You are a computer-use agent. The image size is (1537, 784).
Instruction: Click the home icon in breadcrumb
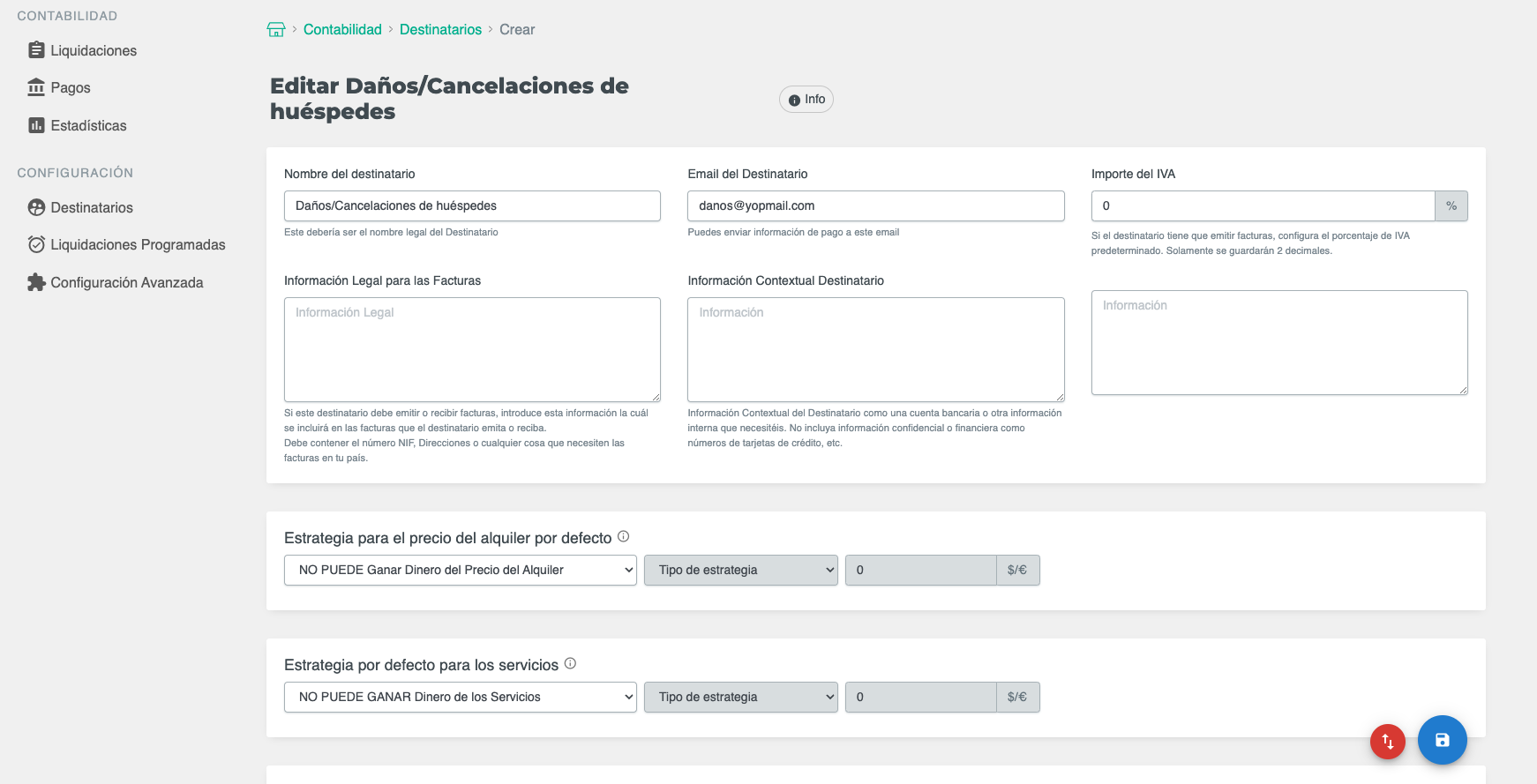(276, 30)
